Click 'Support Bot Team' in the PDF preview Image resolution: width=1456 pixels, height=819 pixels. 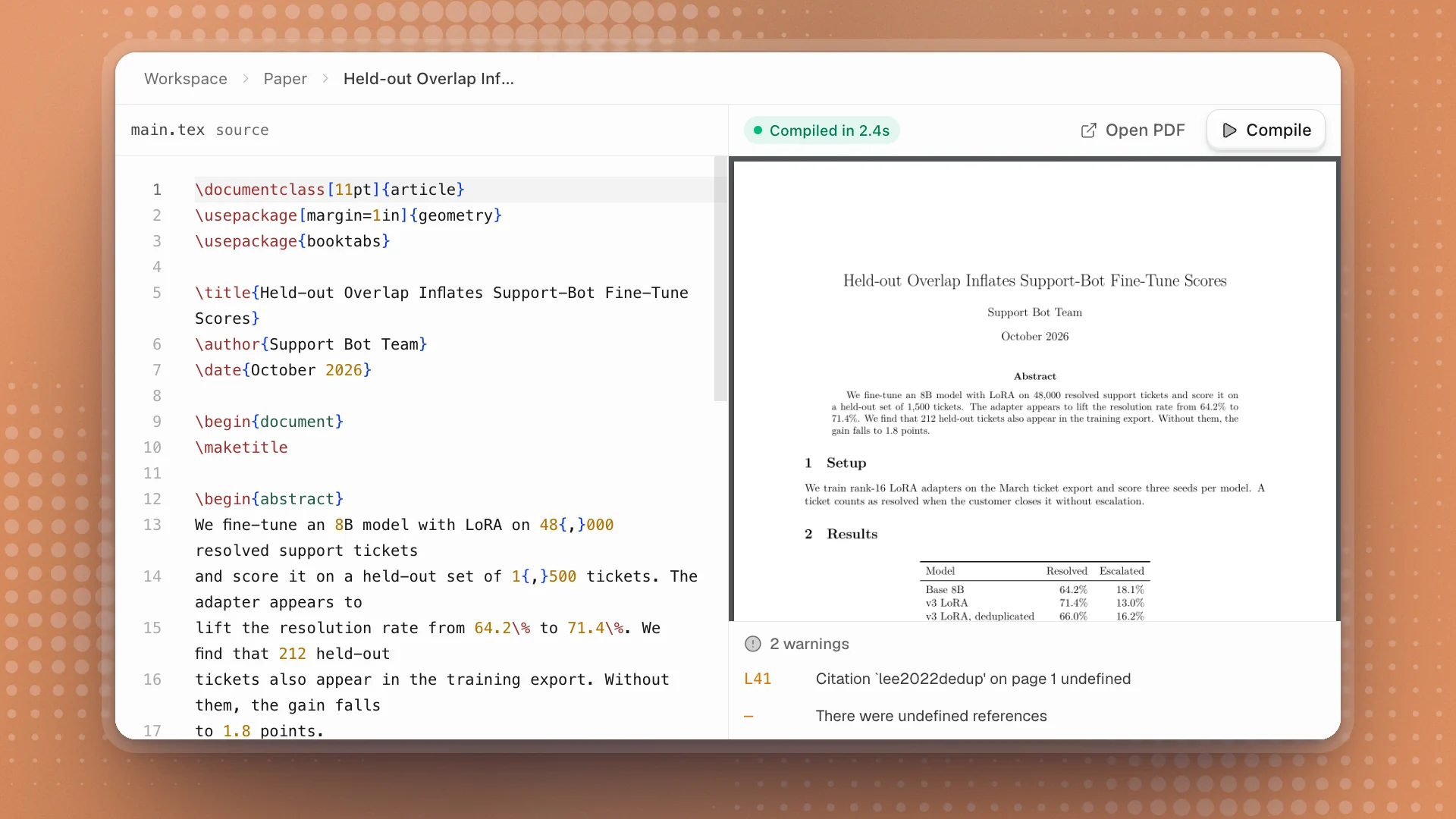pos(1034,312)
